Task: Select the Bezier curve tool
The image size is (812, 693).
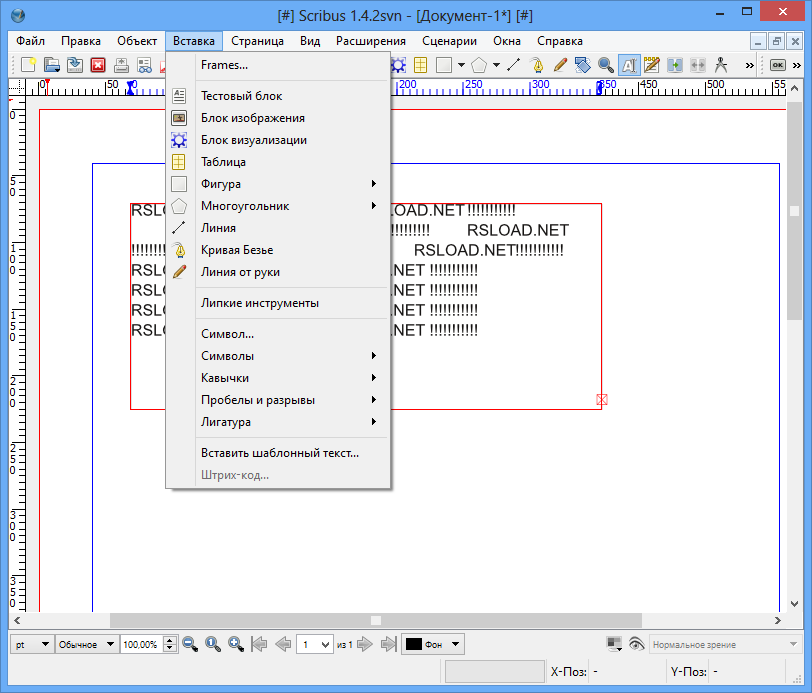Action: coord(537,64)
